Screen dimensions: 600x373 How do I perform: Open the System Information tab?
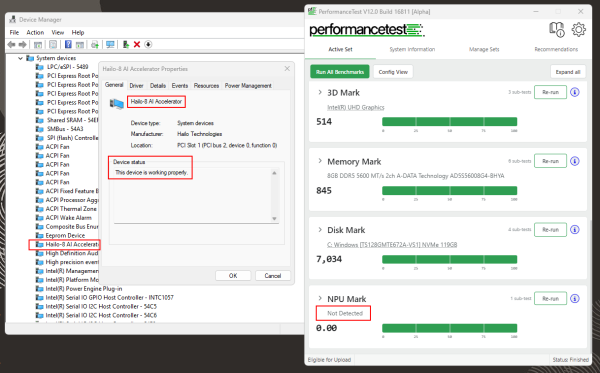pos(412,49)
